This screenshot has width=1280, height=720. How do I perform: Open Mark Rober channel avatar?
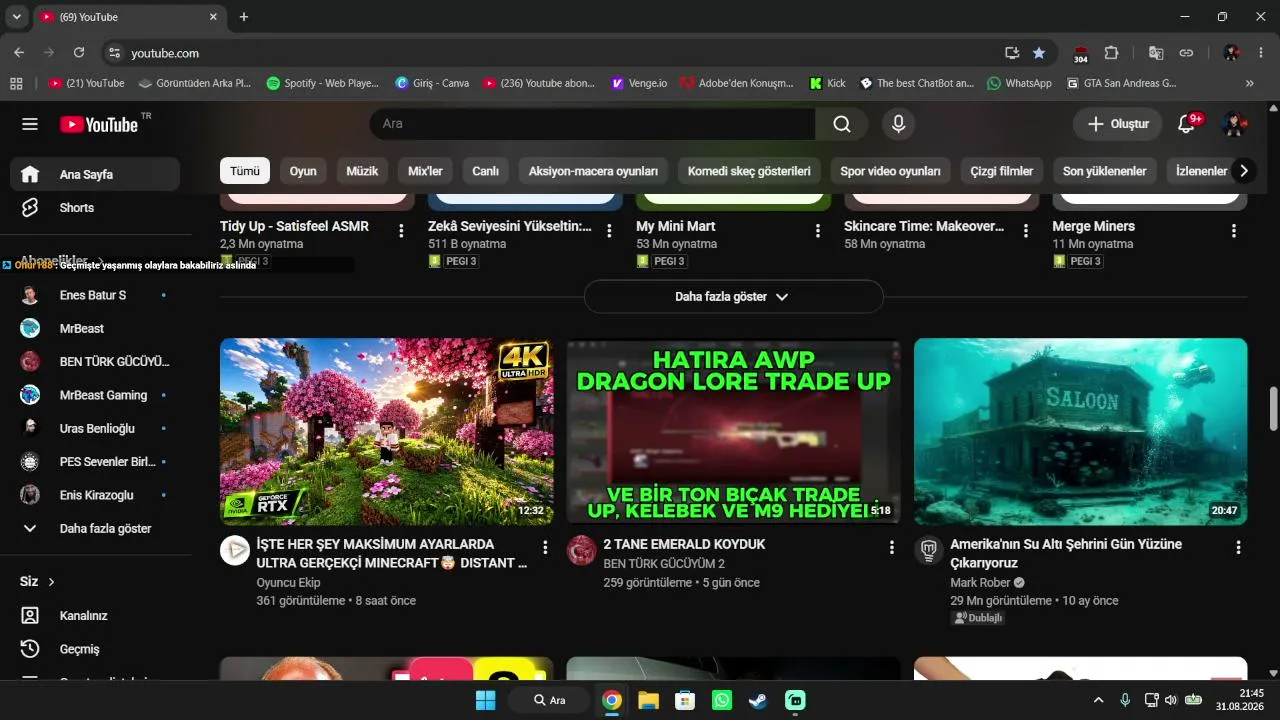929,550
